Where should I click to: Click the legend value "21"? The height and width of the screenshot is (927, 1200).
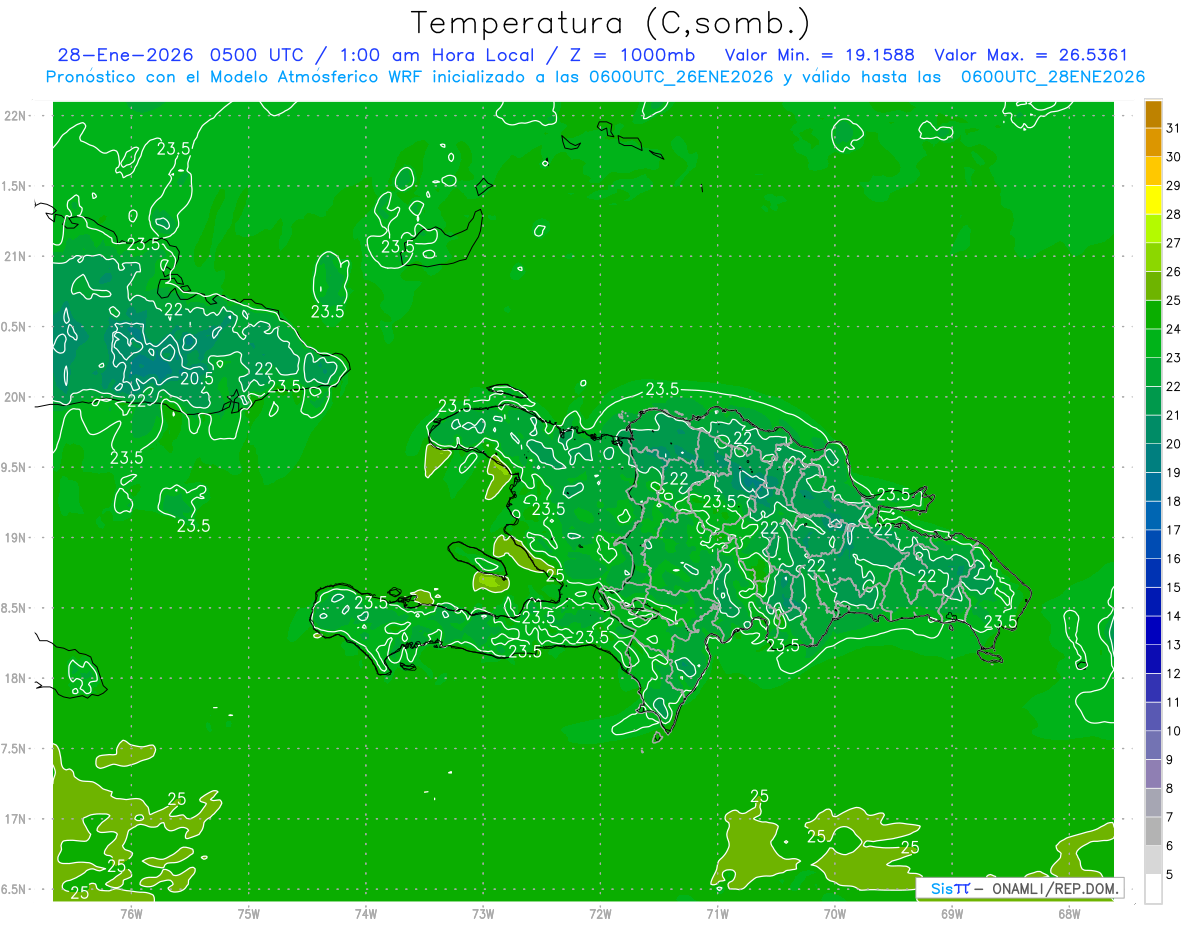coord(1174,415)
